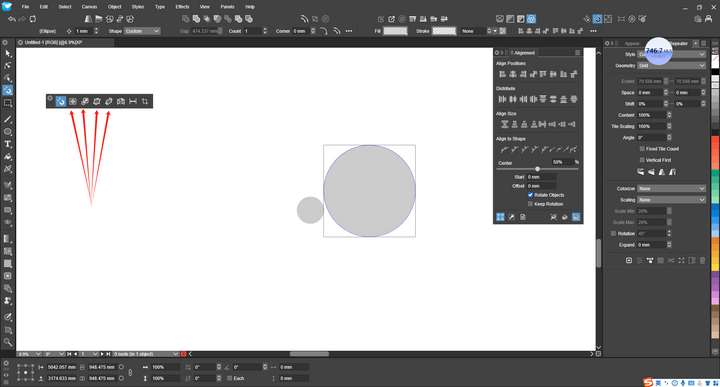Toggle the Each checkbox in bottom bar
Image resolution: width=720 pixels, height=387 pixels.
230,378
